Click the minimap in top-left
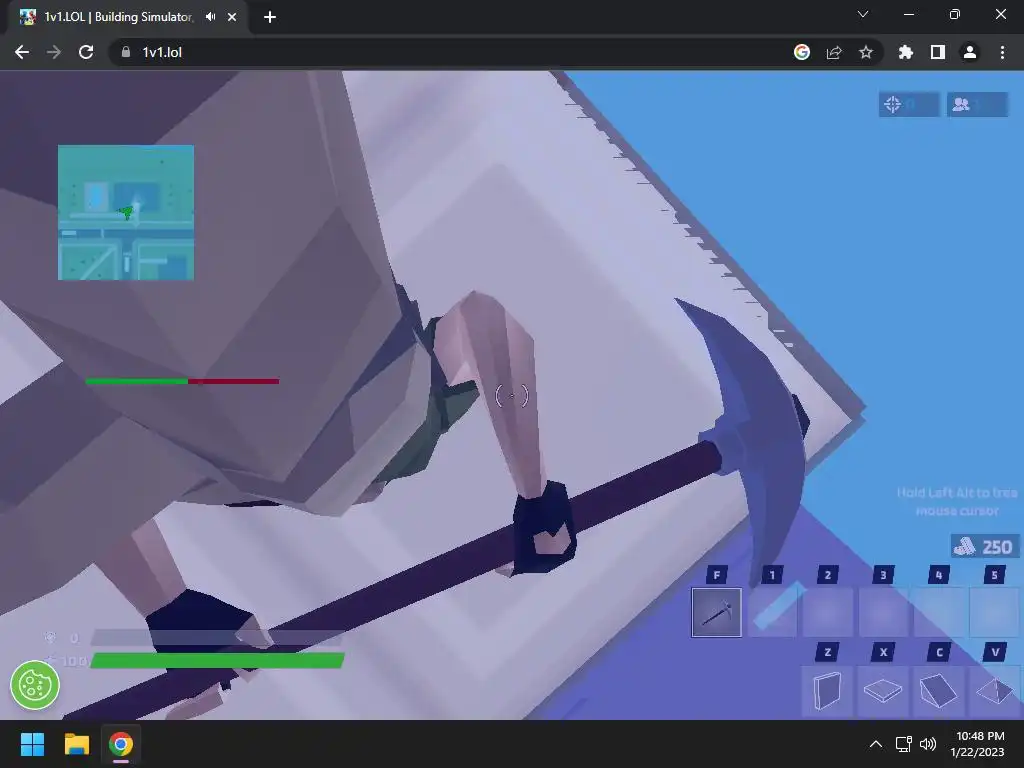 click(x=126, y=213)
